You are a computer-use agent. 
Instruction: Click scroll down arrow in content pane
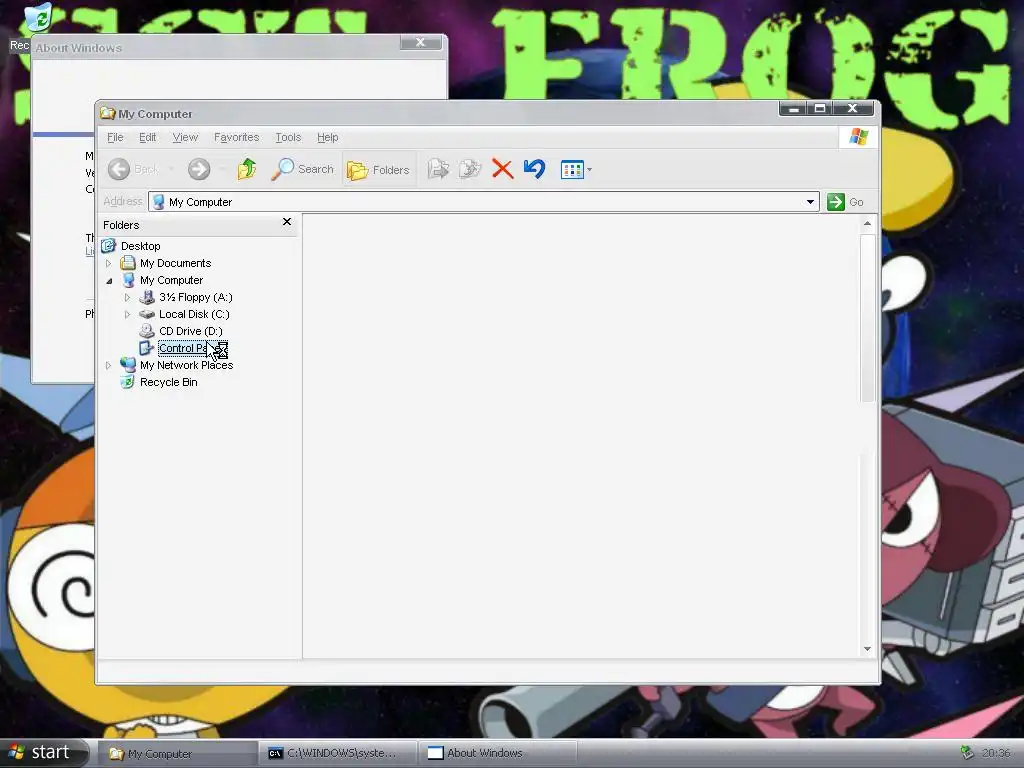[867, 648]
